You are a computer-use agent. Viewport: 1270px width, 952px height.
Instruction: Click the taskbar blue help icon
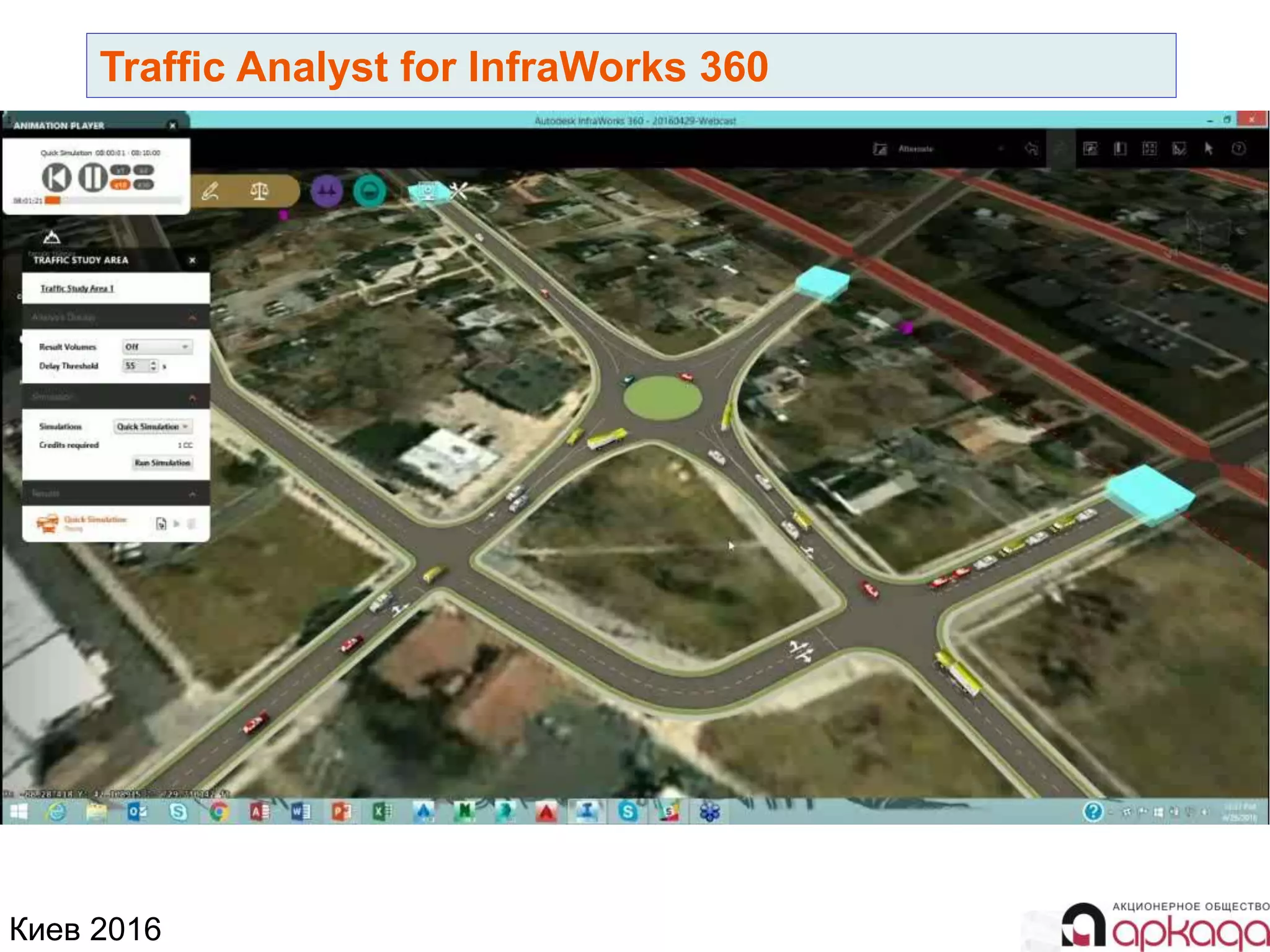[1093, 811]
